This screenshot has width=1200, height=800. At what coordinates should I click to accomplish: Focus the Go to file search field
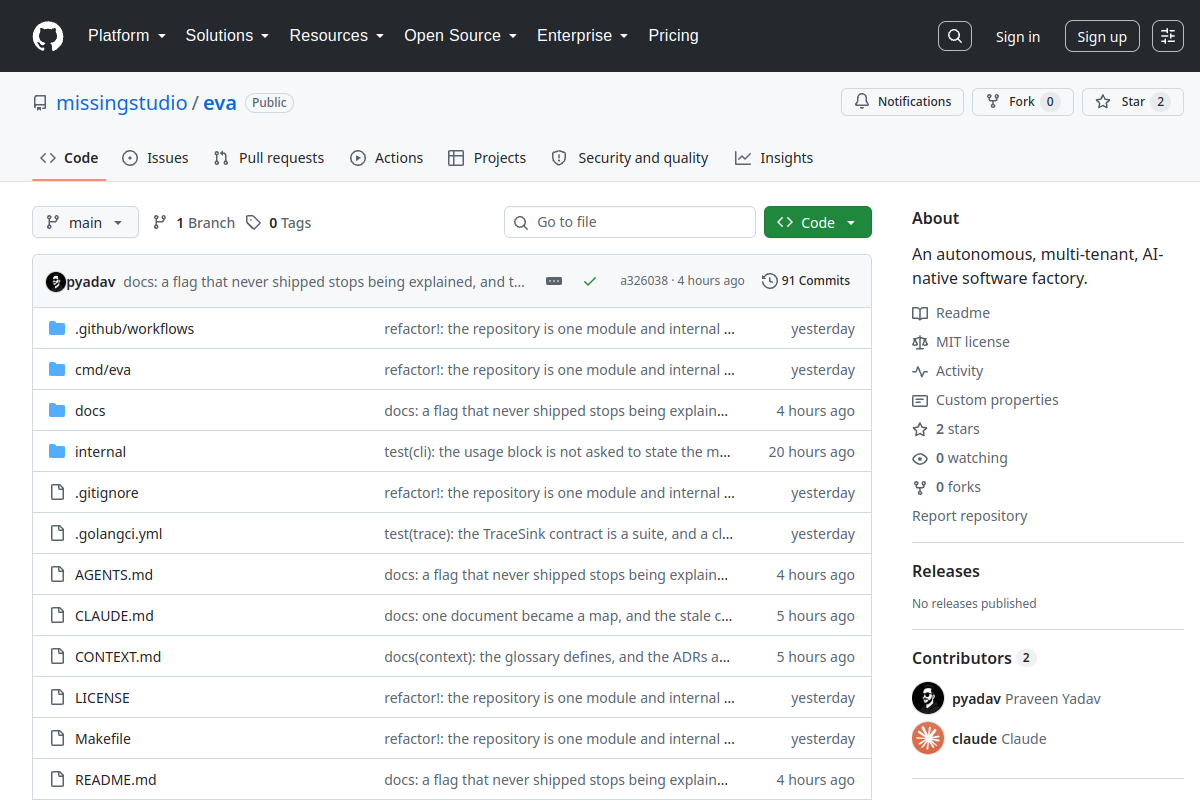(630, 222)
